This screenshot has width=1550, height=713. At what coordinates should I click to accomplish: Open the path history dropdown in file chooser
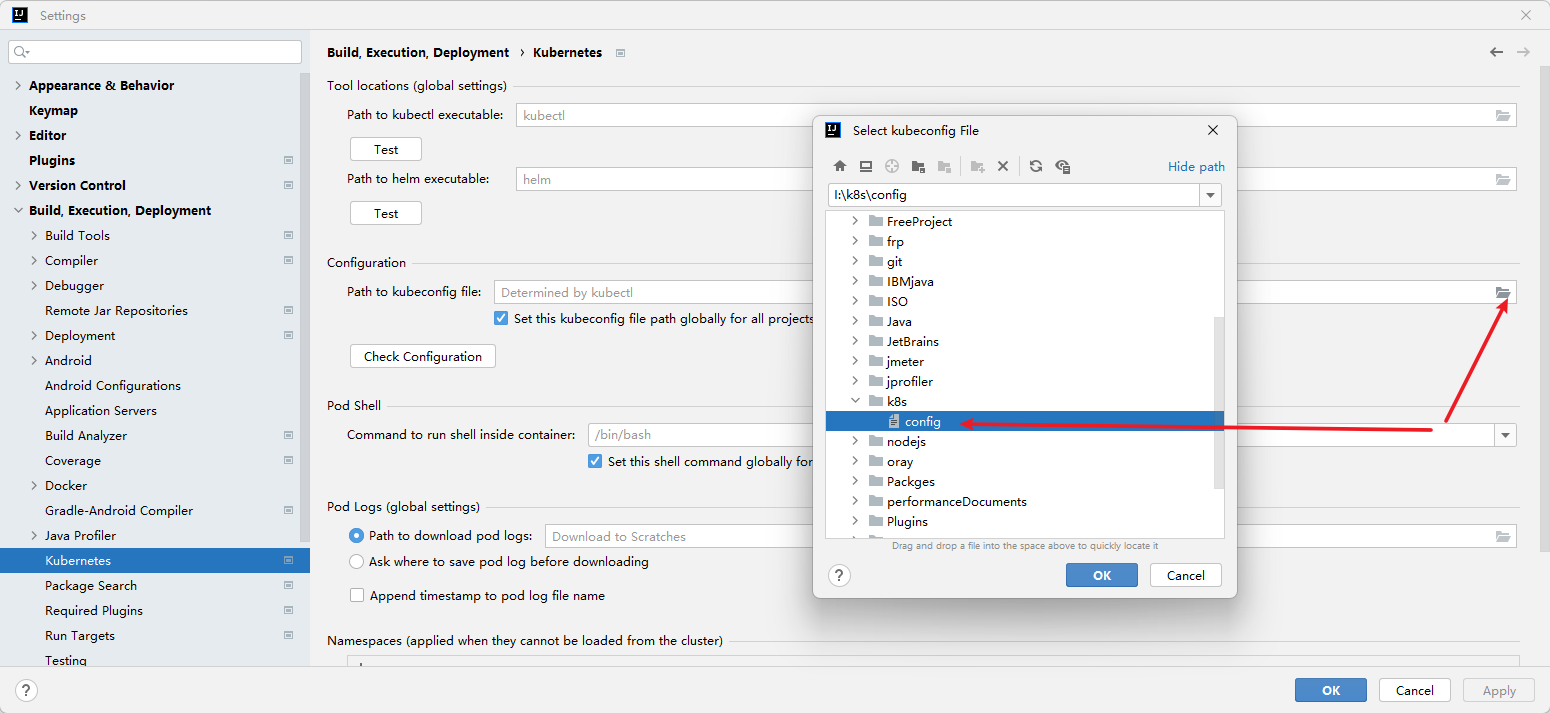coord(1210,195)
